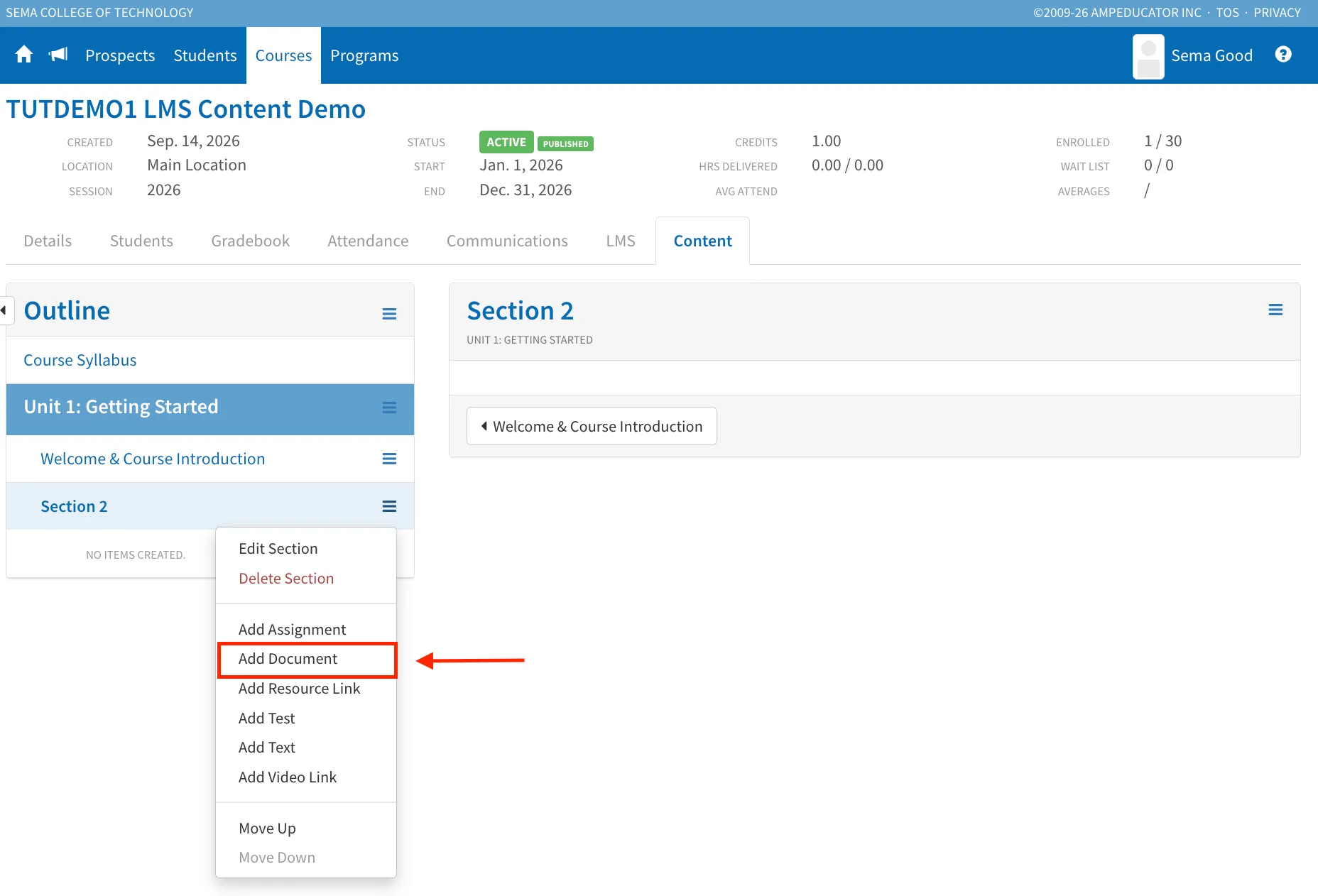Select Section 2 in the outline
Image resolution: width=1318 pixels, height=896 pixels.
[74, 506]
